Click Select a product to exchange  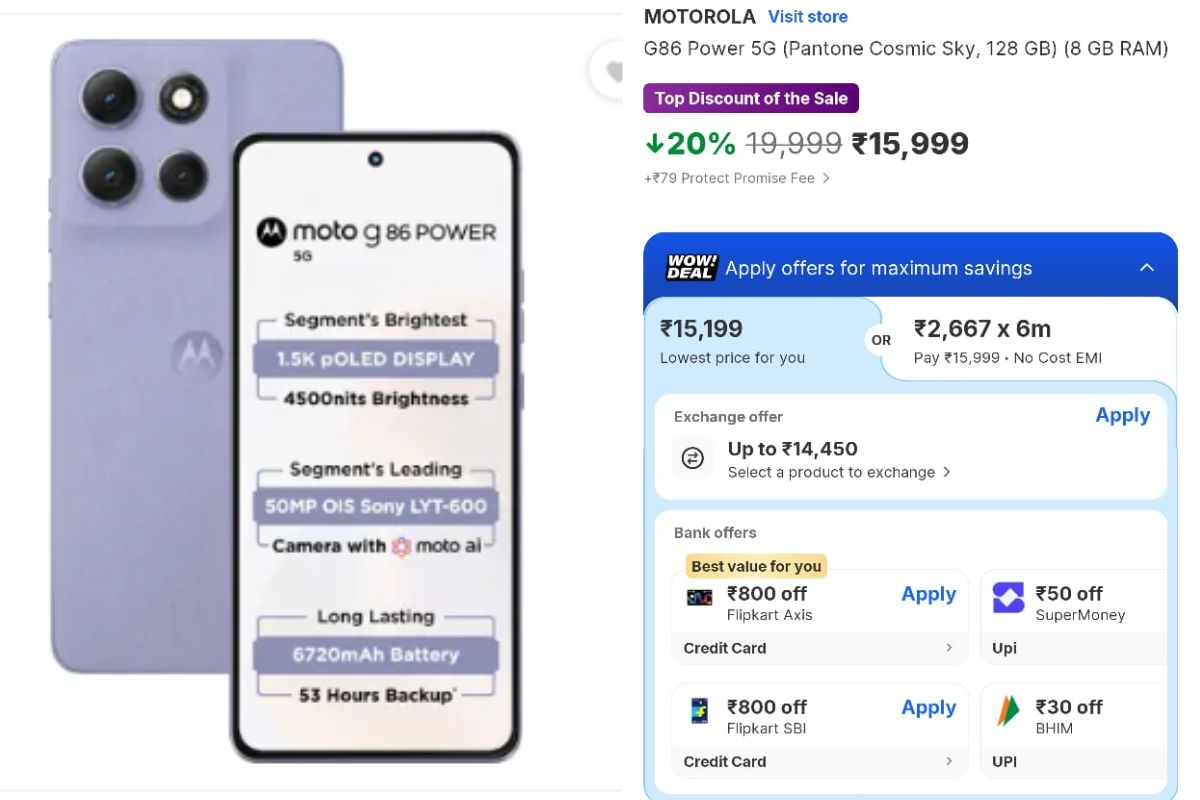838,472
